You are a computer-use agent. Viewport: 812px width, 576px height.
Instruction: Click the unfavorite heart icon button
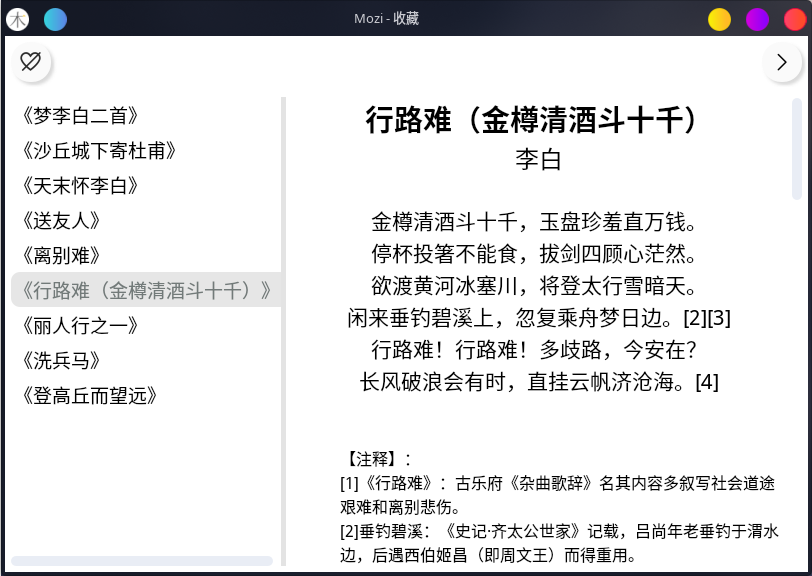31,62
